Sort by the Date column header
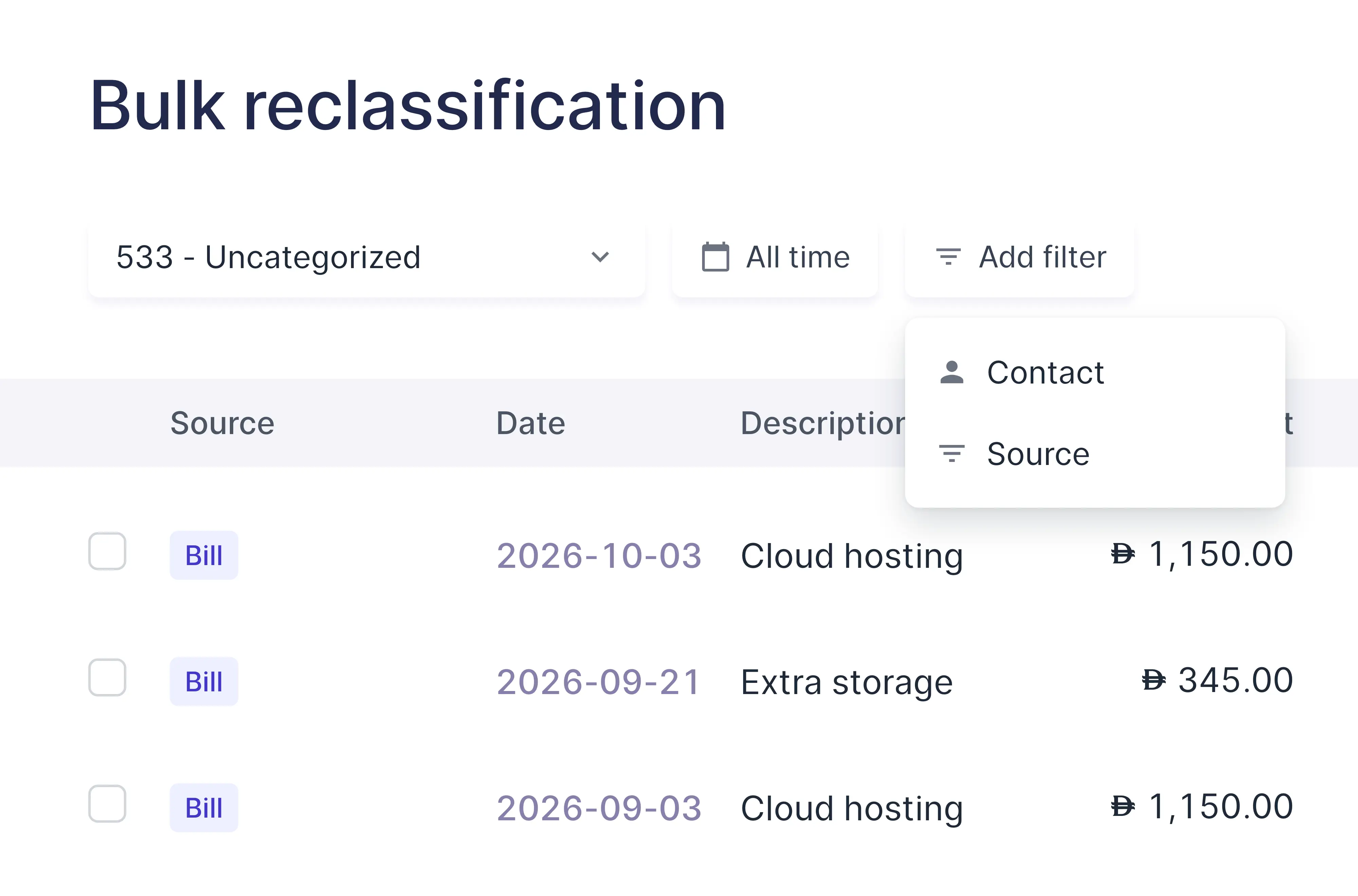Screen dimensions: 1358x896 531,424
